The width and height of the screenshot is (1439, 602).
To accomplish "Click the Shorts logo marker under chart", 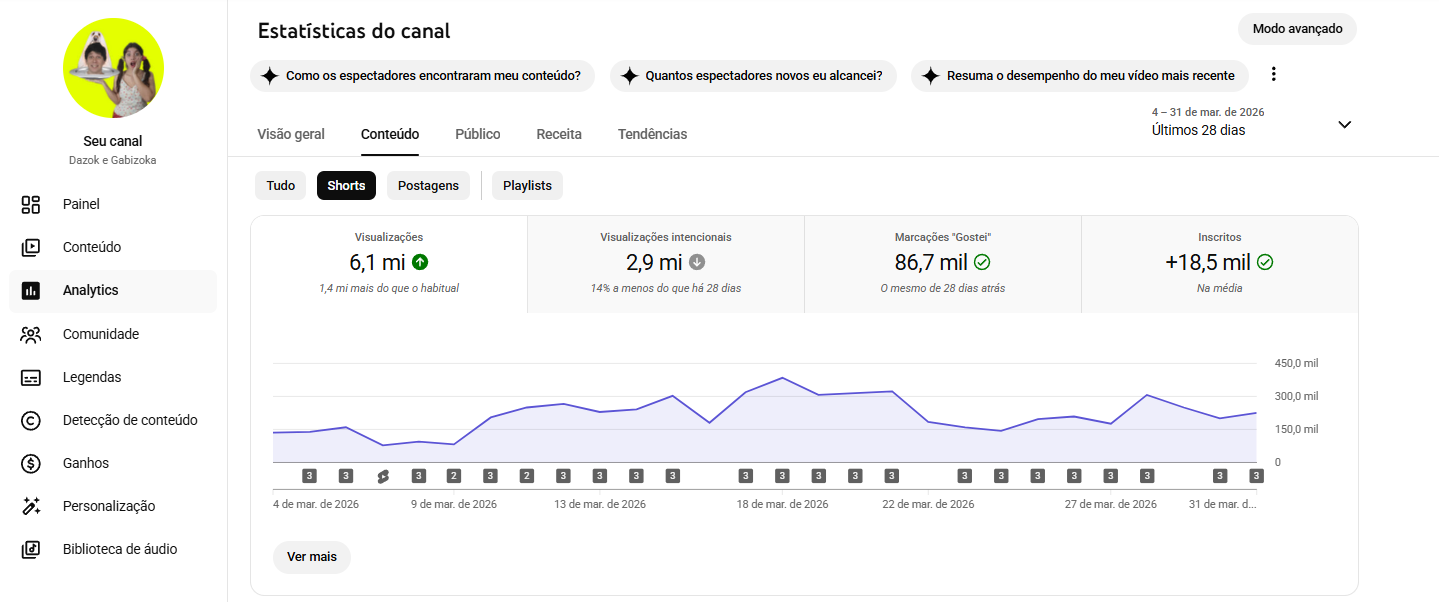I will [382, 476].
